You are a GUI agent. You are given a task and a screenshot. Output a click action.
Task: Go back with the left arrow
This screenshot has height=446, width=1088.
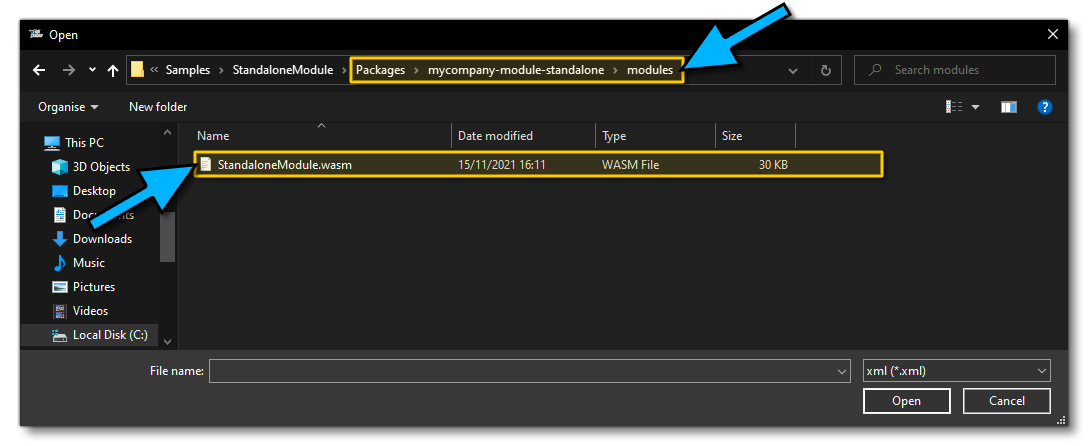pos(39,70)
